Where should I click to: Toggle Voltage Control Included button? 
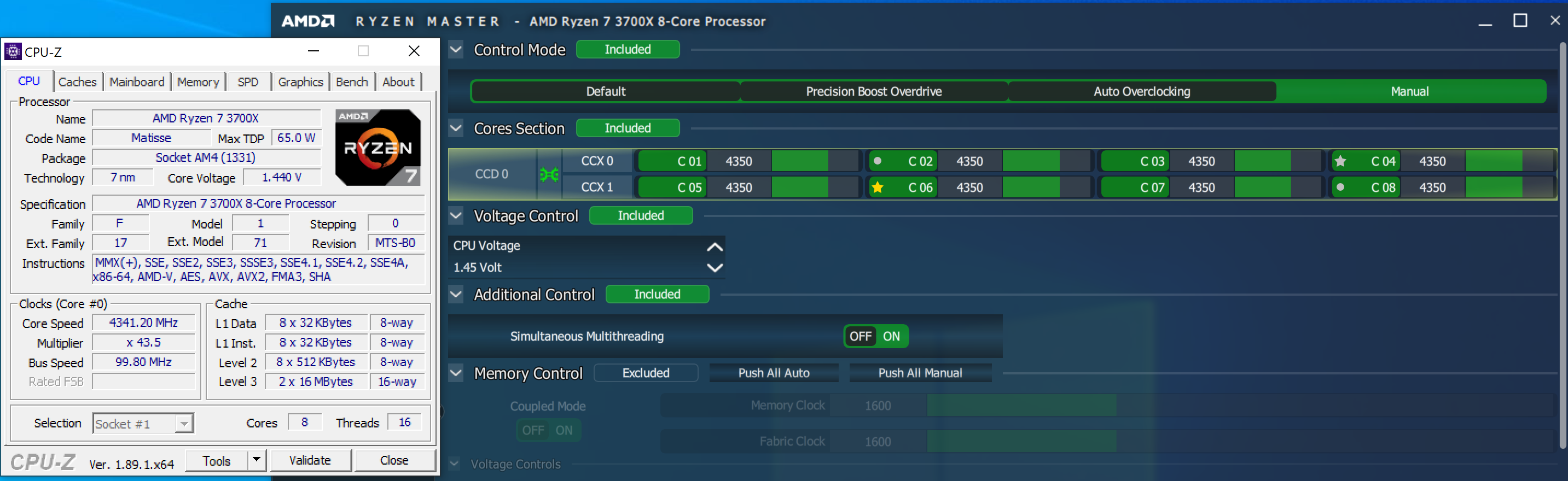[641, 215]
